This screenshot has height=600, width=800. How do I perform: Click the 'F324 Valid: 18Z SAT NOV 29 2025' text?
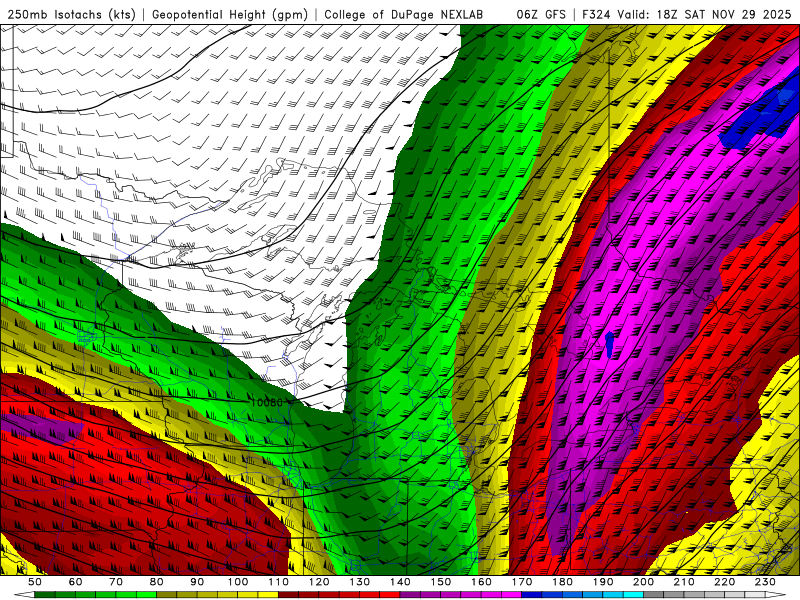click(687, 14)
